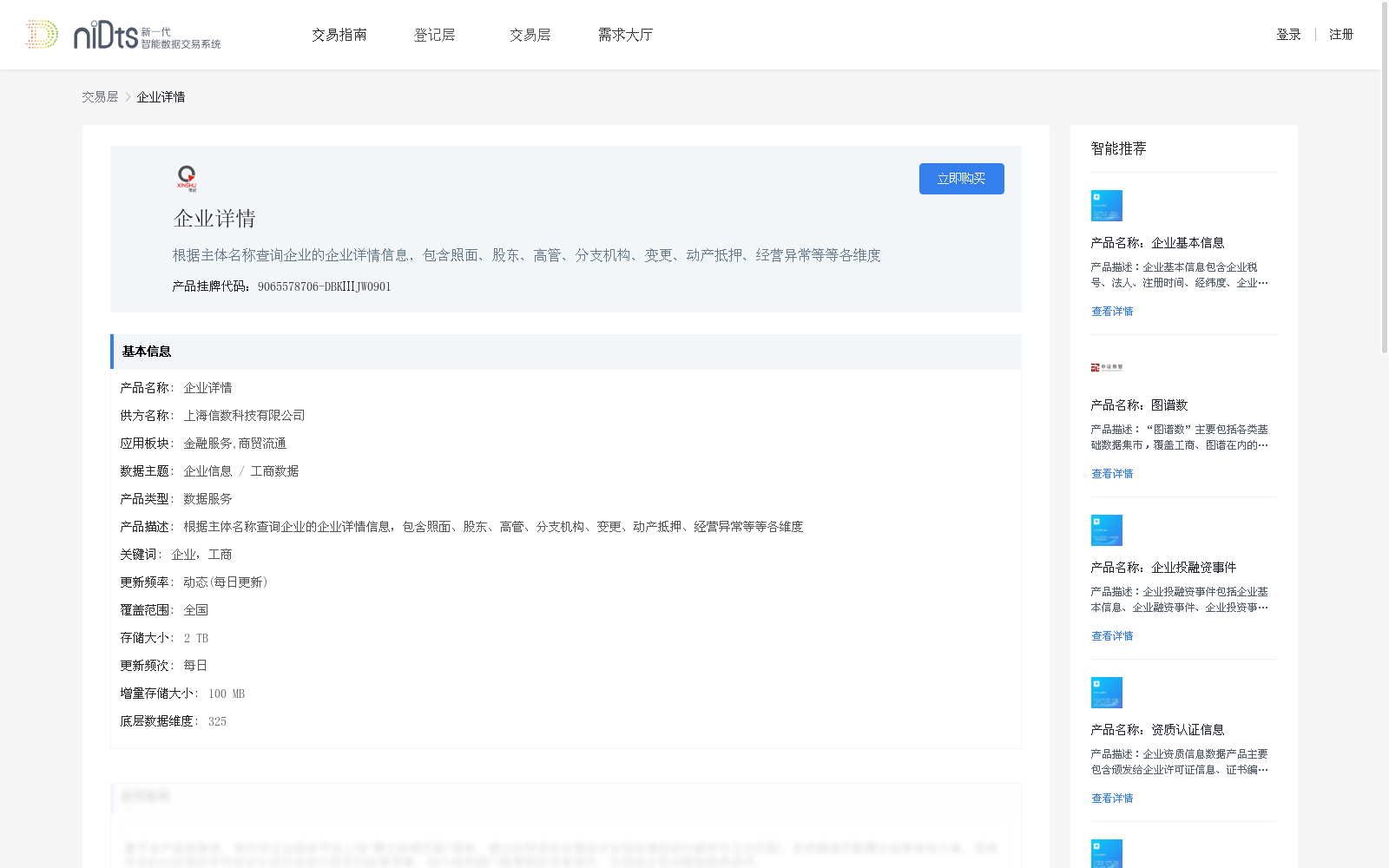Screen dimensions: 1389x868
Task: Click the 100 MB incremental storage value
Action: (x=227, y=694)
